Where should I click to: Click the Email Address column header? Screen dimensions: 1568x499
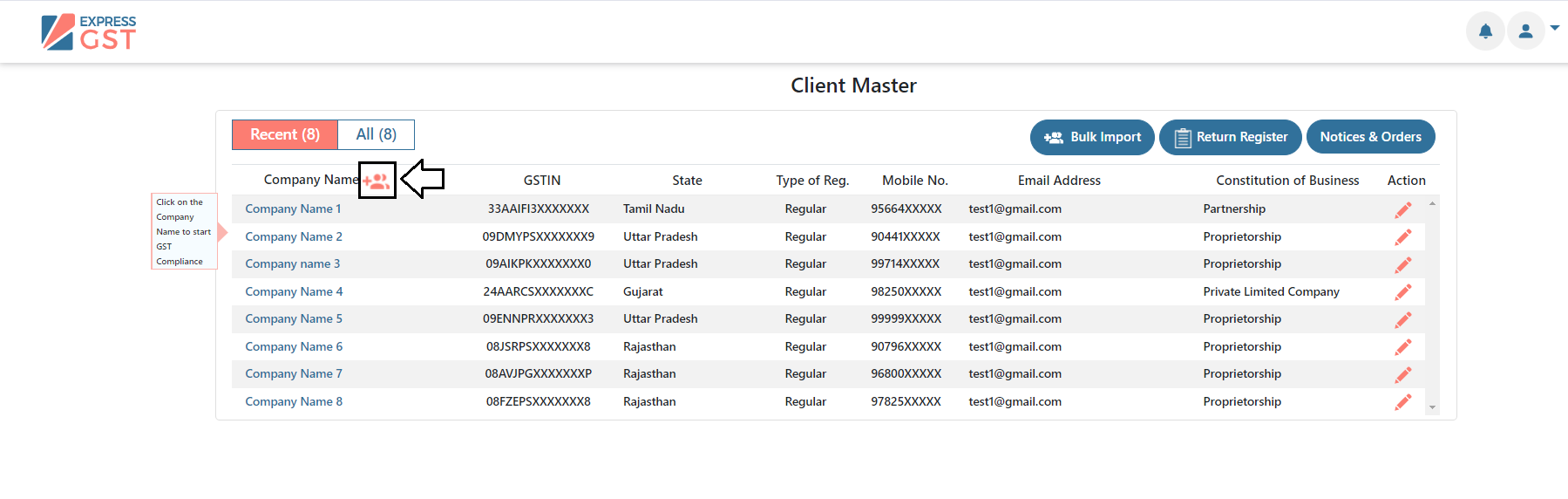(1059, 181)
